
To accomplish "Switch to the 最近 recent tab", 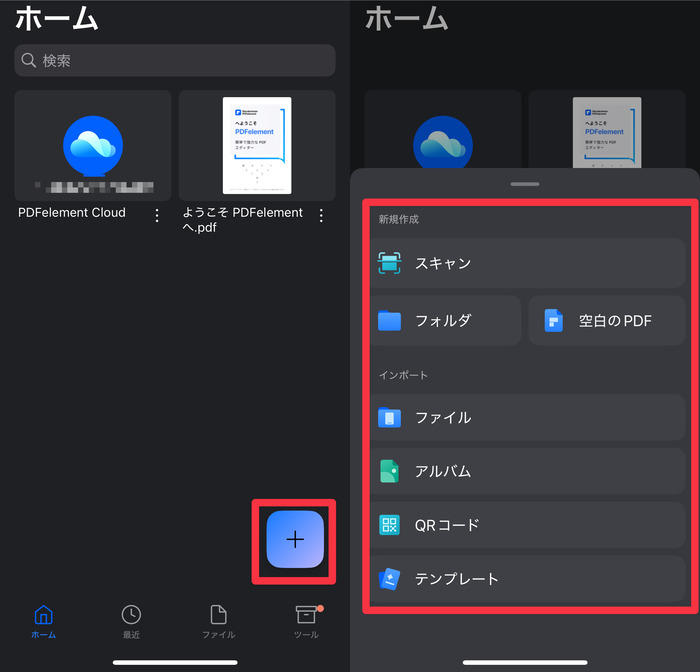I will pos(131,621).
